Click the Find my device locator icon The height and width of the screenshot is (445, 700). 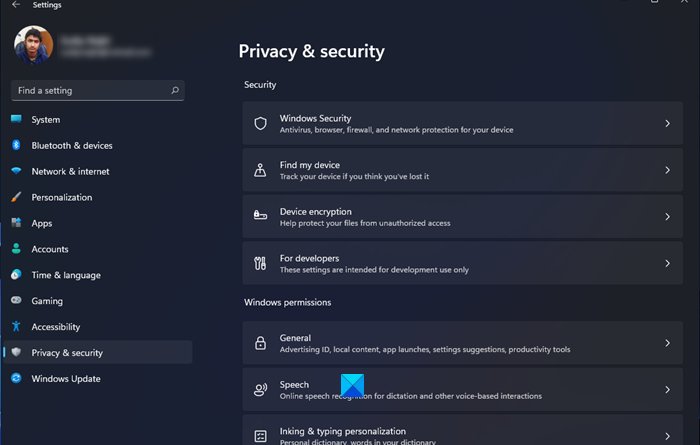[260, 170]
